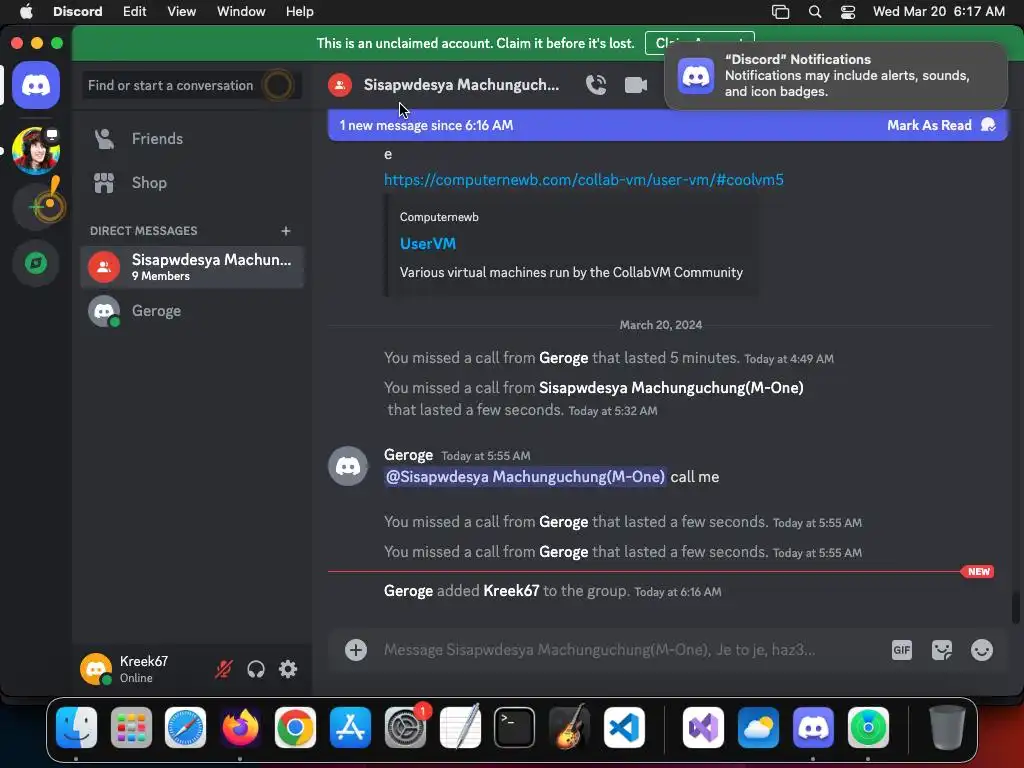This screenshot has width=1024, height=768.
Task: Click Kreek67 user avatar in bottom panel
Action: coord(96,669)
